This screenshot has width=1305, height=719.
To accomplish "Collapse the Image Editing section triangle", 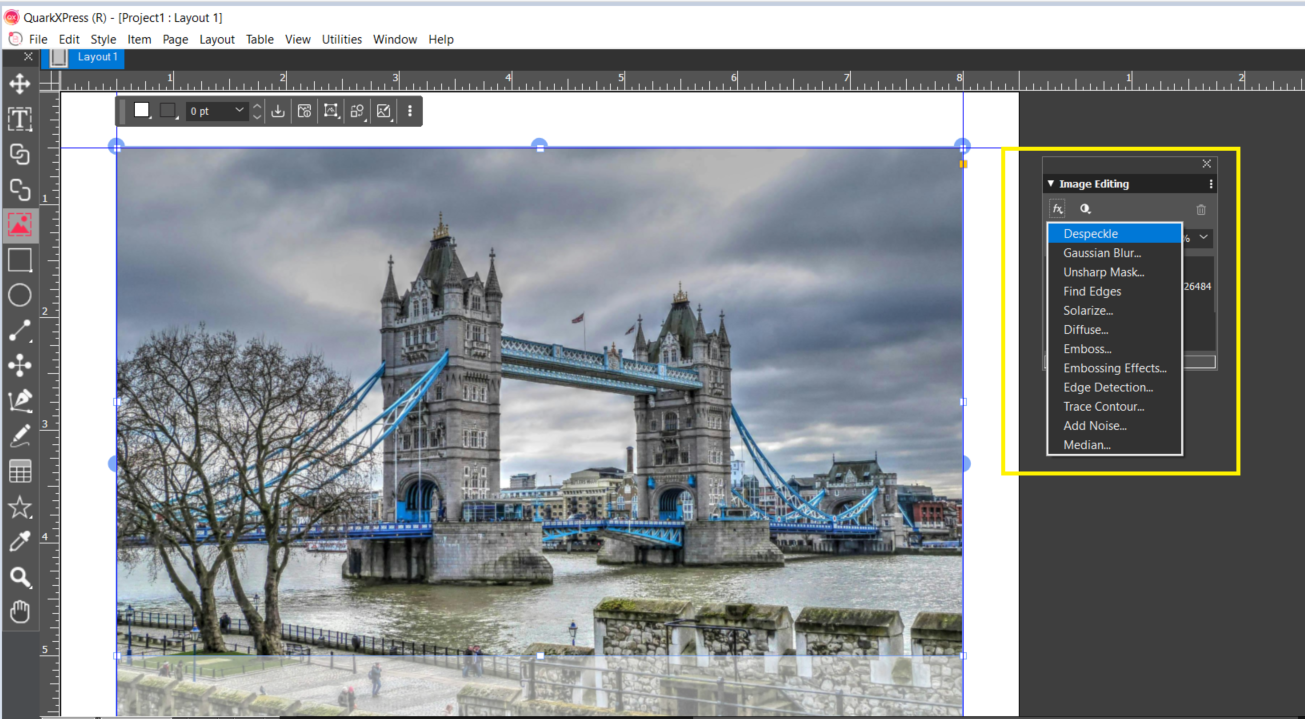I will pyautogui.click(x=1050, y=183).
